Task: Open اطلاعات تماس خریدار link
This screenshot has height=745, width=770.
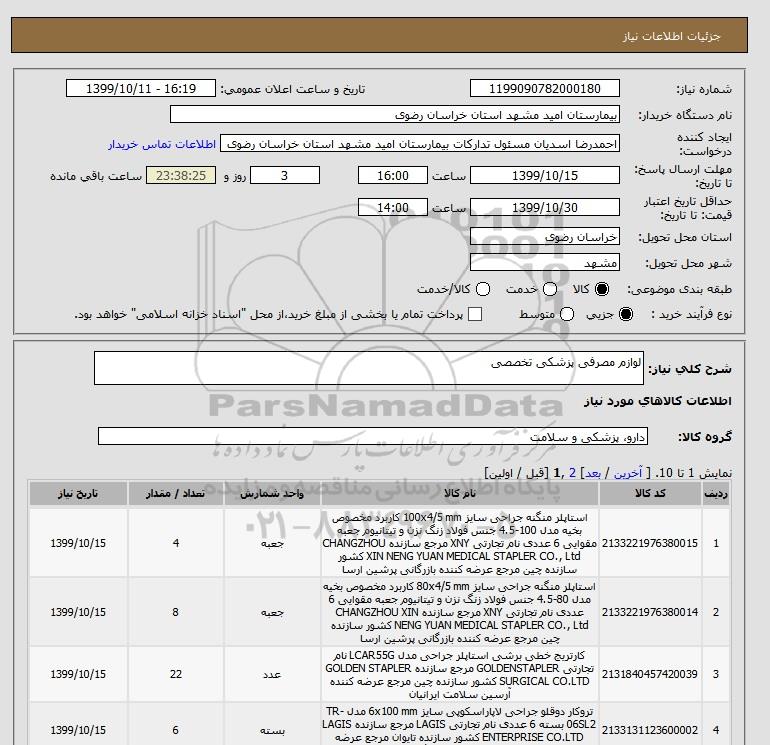Action: 162,145
